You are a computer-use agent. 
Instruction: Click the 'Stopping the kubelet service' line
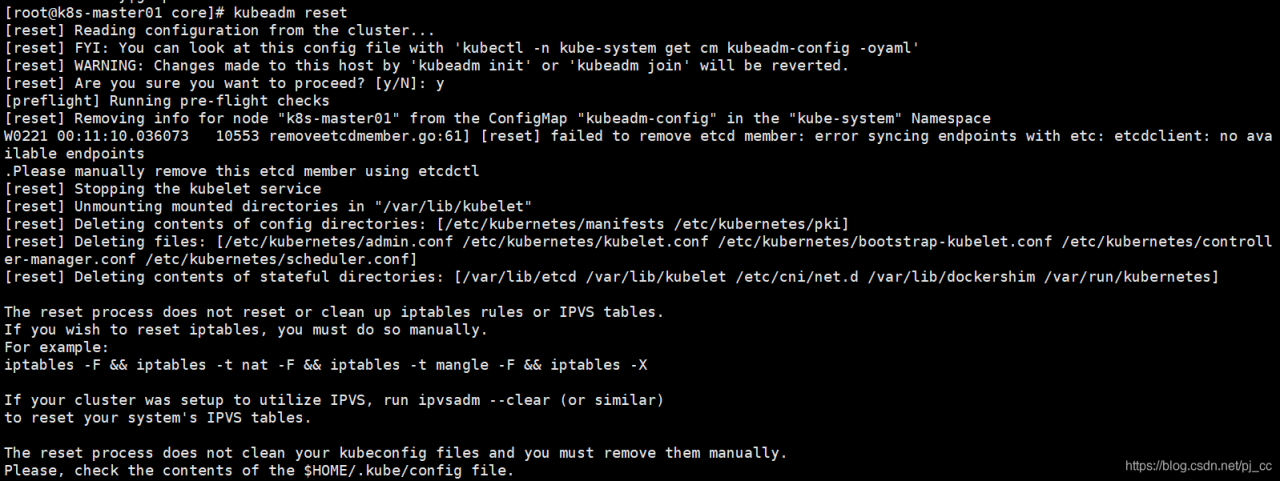point(163,189)
